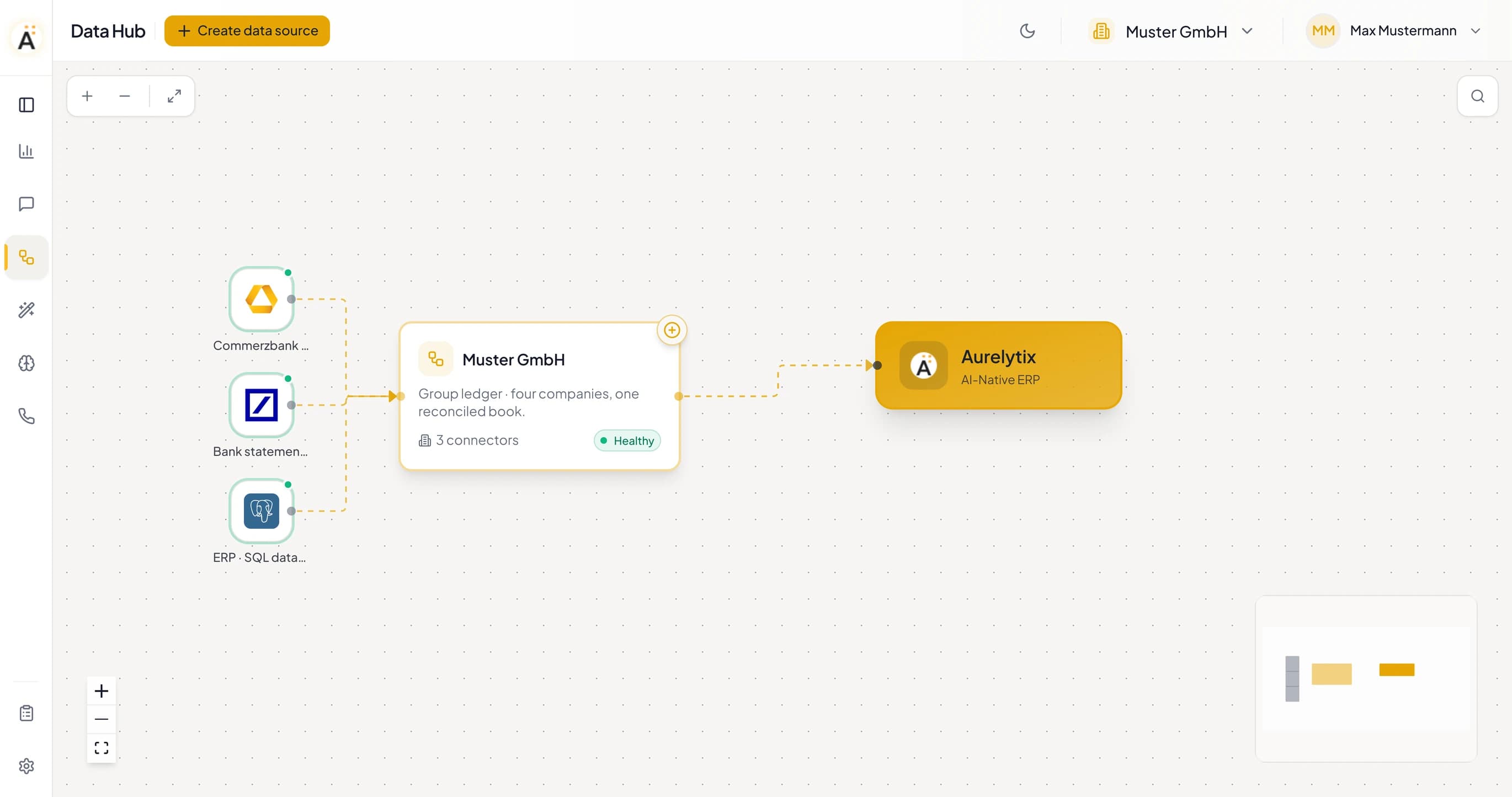Click the connector icon on Muster GmbH card
Image resolution: width=1512 pixels, height=797 pixels.
pos(435,359)
